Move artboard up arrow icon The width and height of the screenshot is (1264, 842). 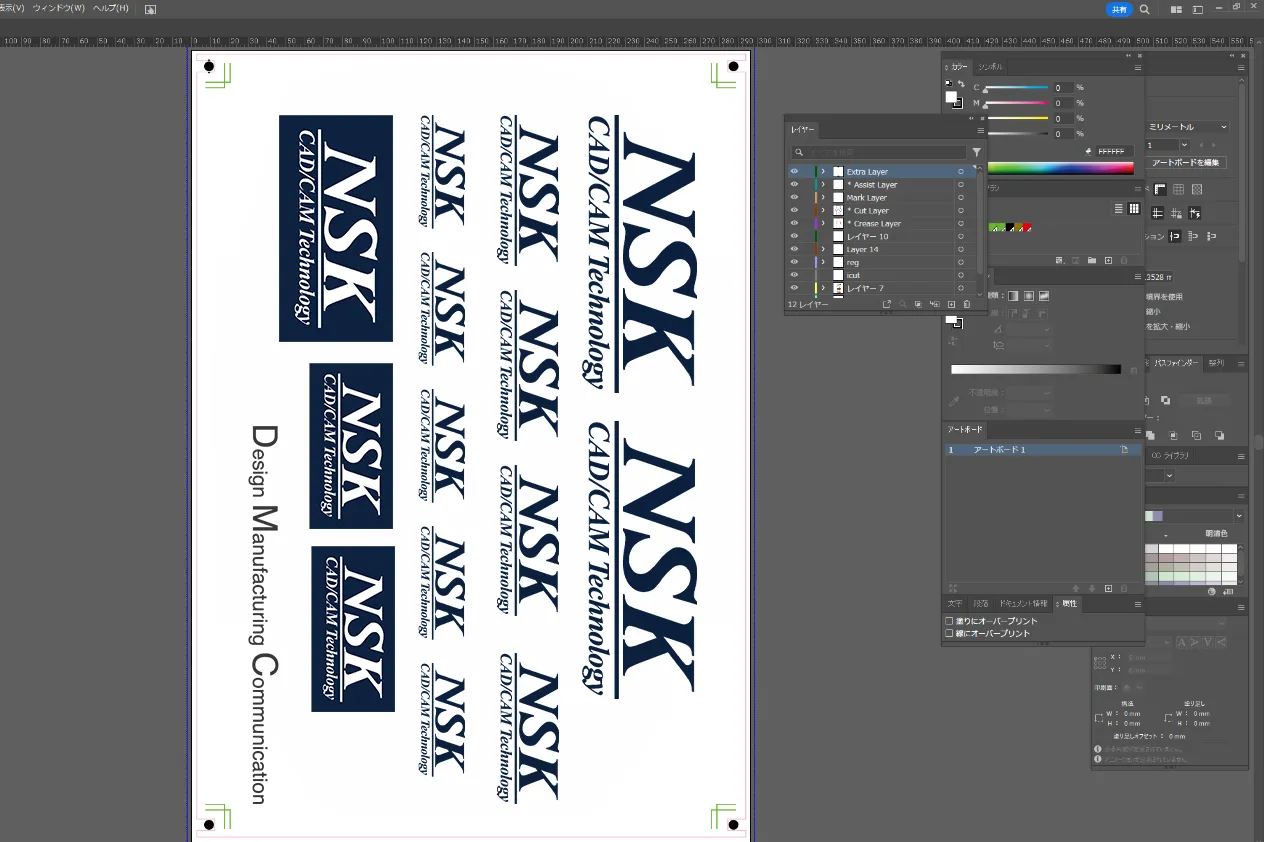[1076, 588]
